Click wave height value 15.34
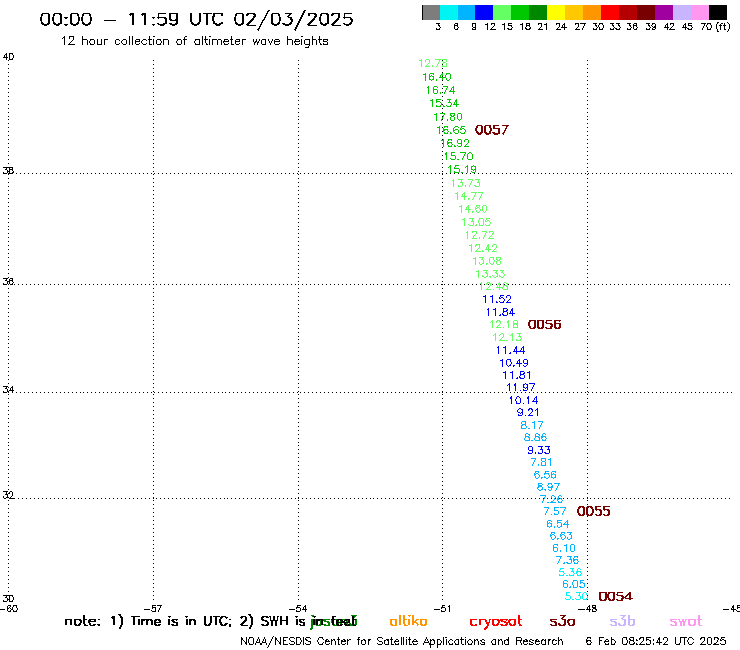 (444, 103)
